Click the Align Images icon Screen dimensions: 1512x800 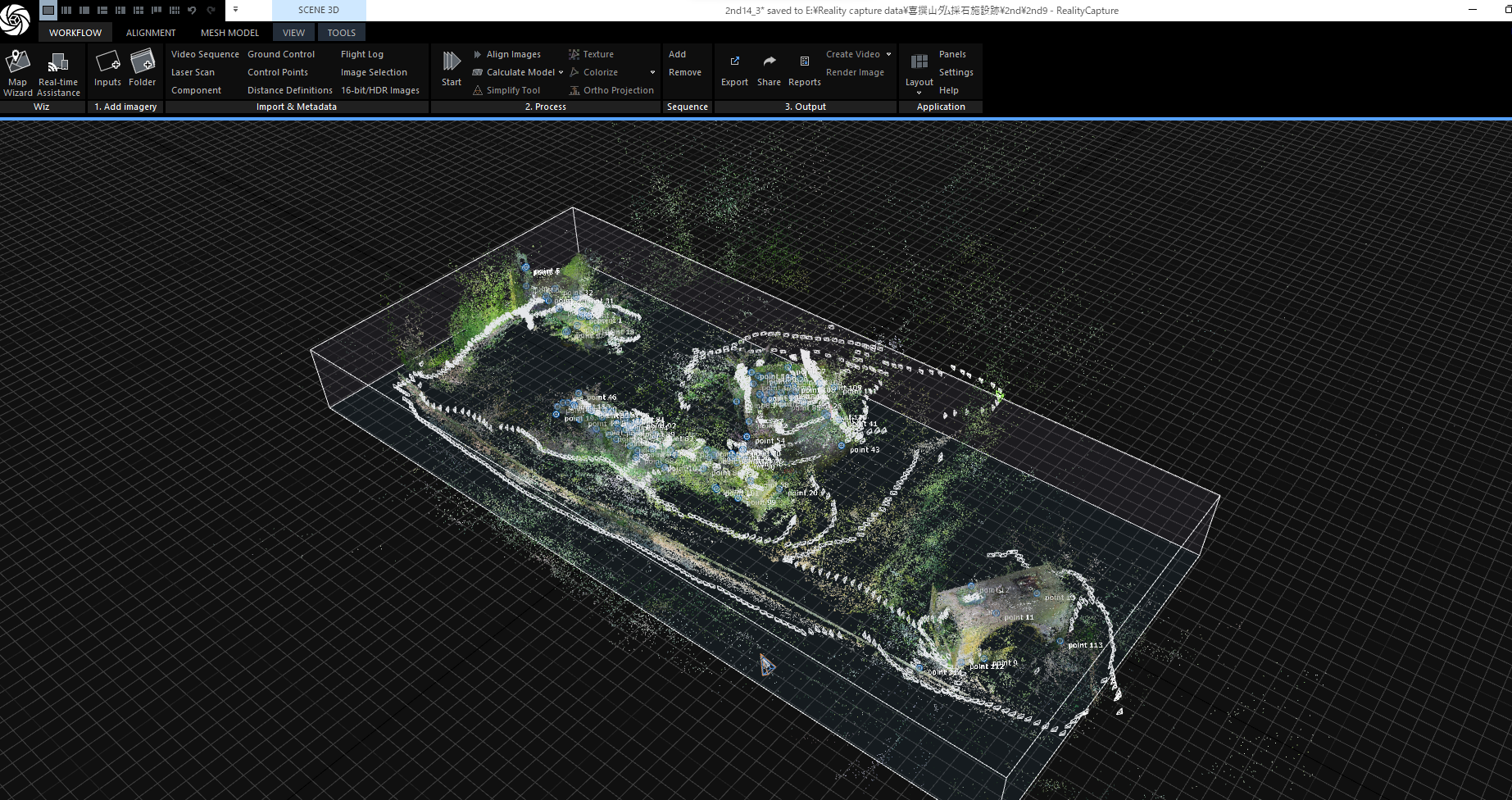point(478,54)
